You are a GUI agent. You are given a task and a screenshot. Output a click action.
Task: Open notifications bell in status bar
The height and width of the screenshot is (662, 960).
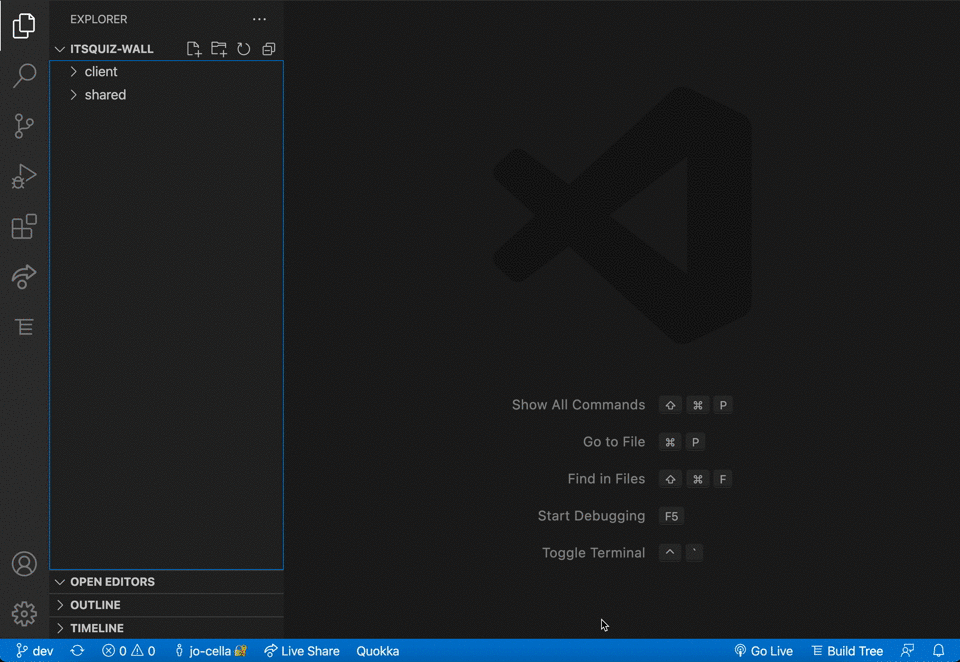pos(939,651)
